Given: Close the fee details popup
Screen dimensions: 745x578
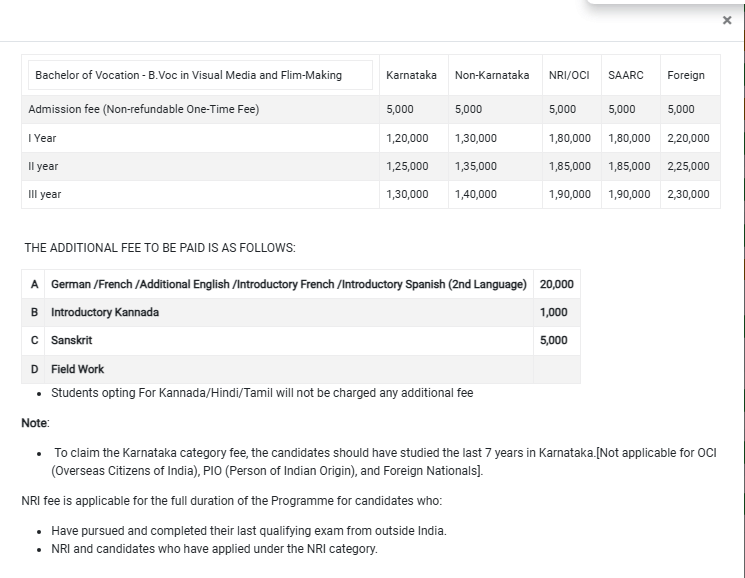Looking at the screenshot, I should 727,20.
